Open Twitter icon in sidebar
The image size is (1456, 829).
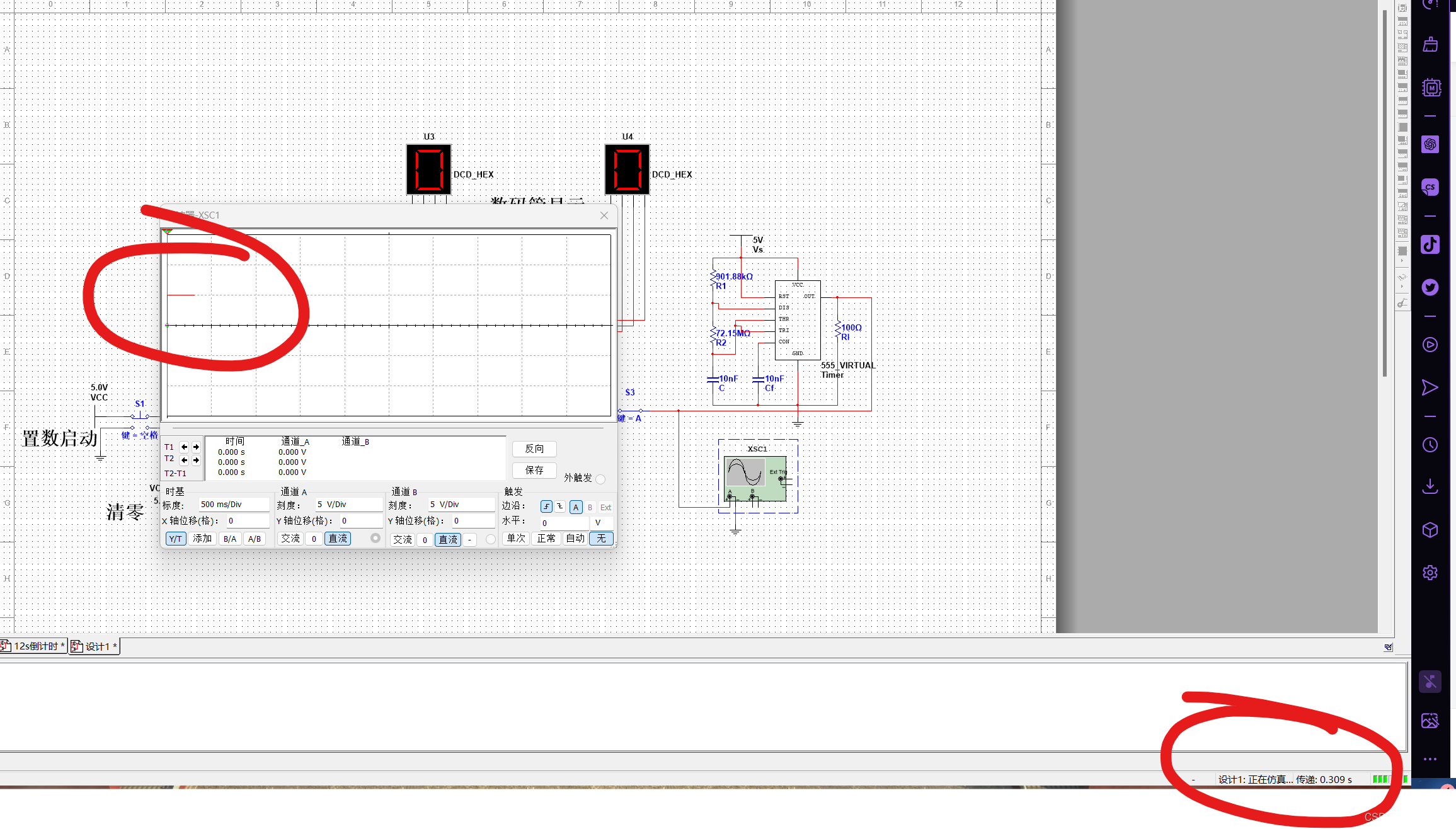(1430, 287)
